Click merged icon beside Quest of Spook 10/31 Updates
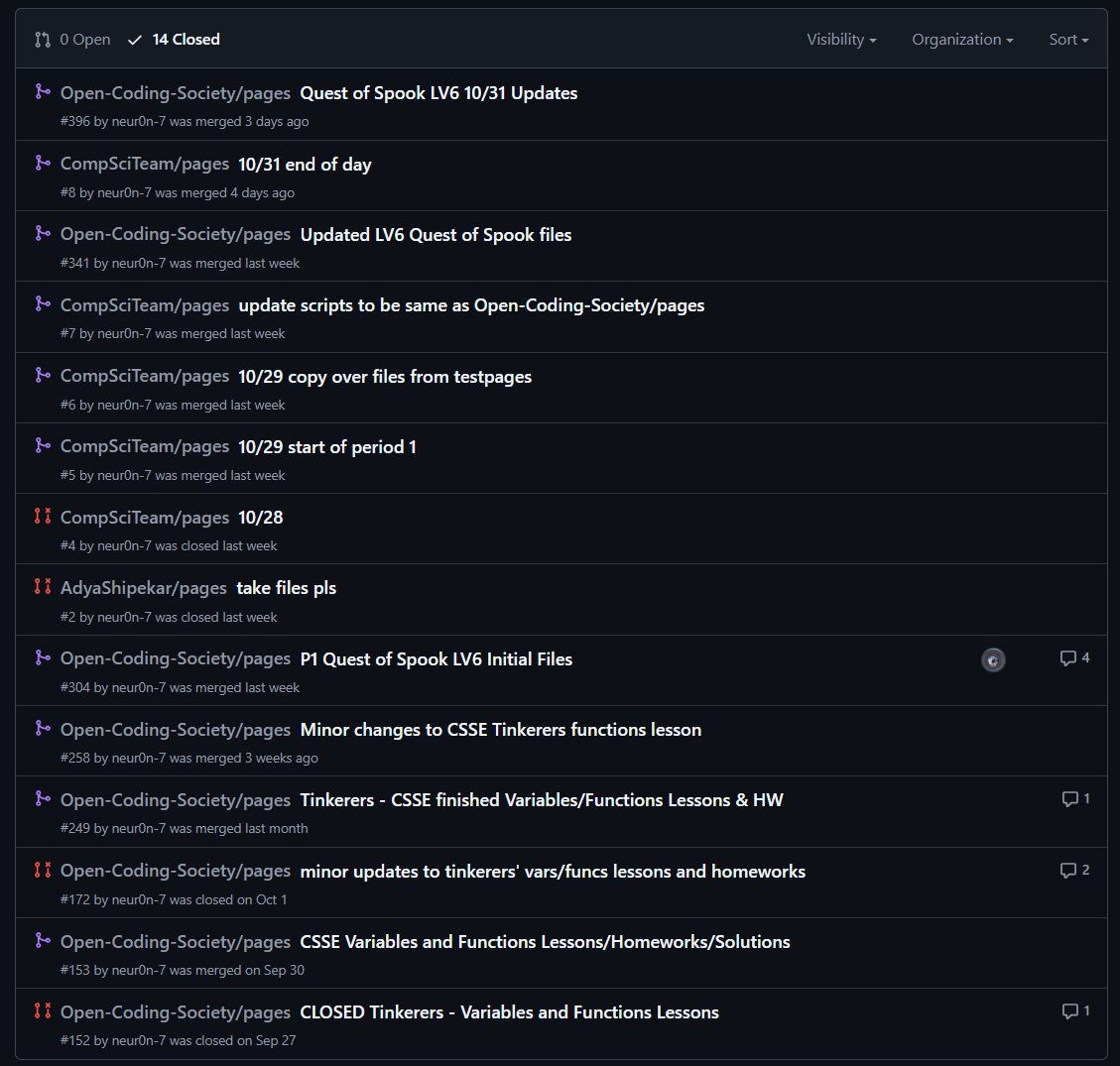Screen dimensions: 1120x1066 click(x=43, y=92)
